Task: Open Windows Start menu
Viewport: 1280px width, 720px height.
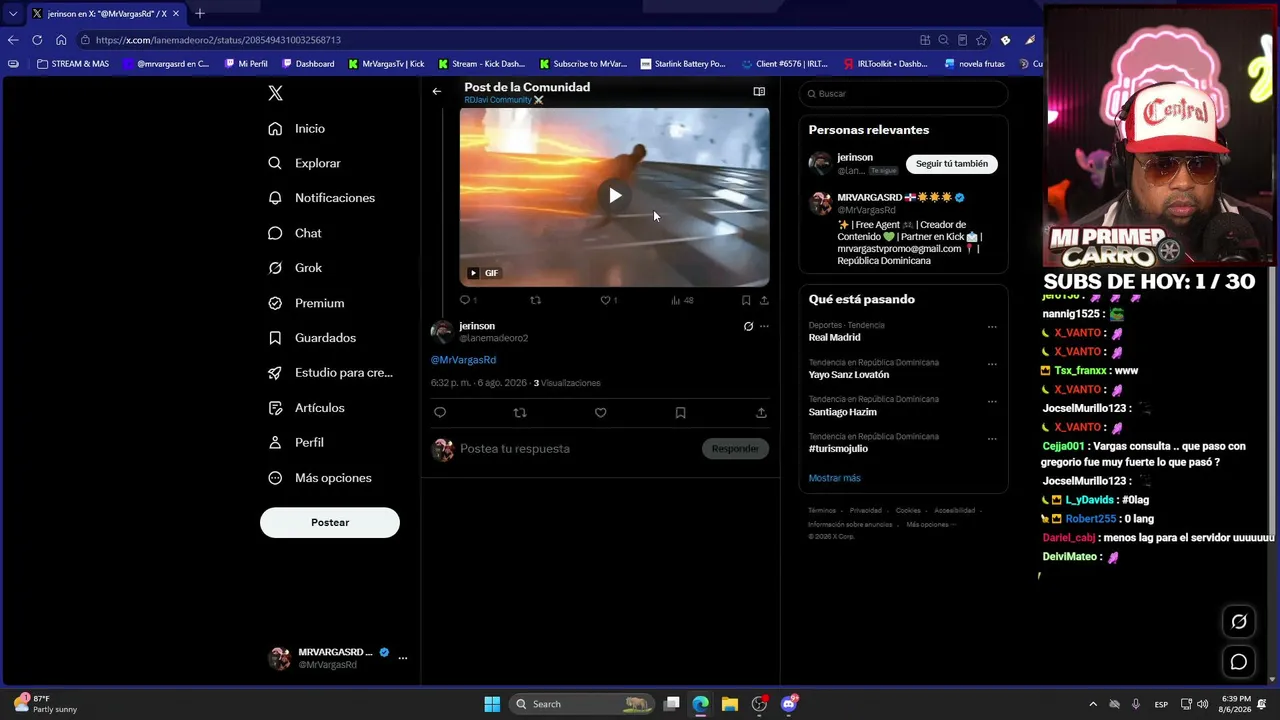Action: (492, 704)
